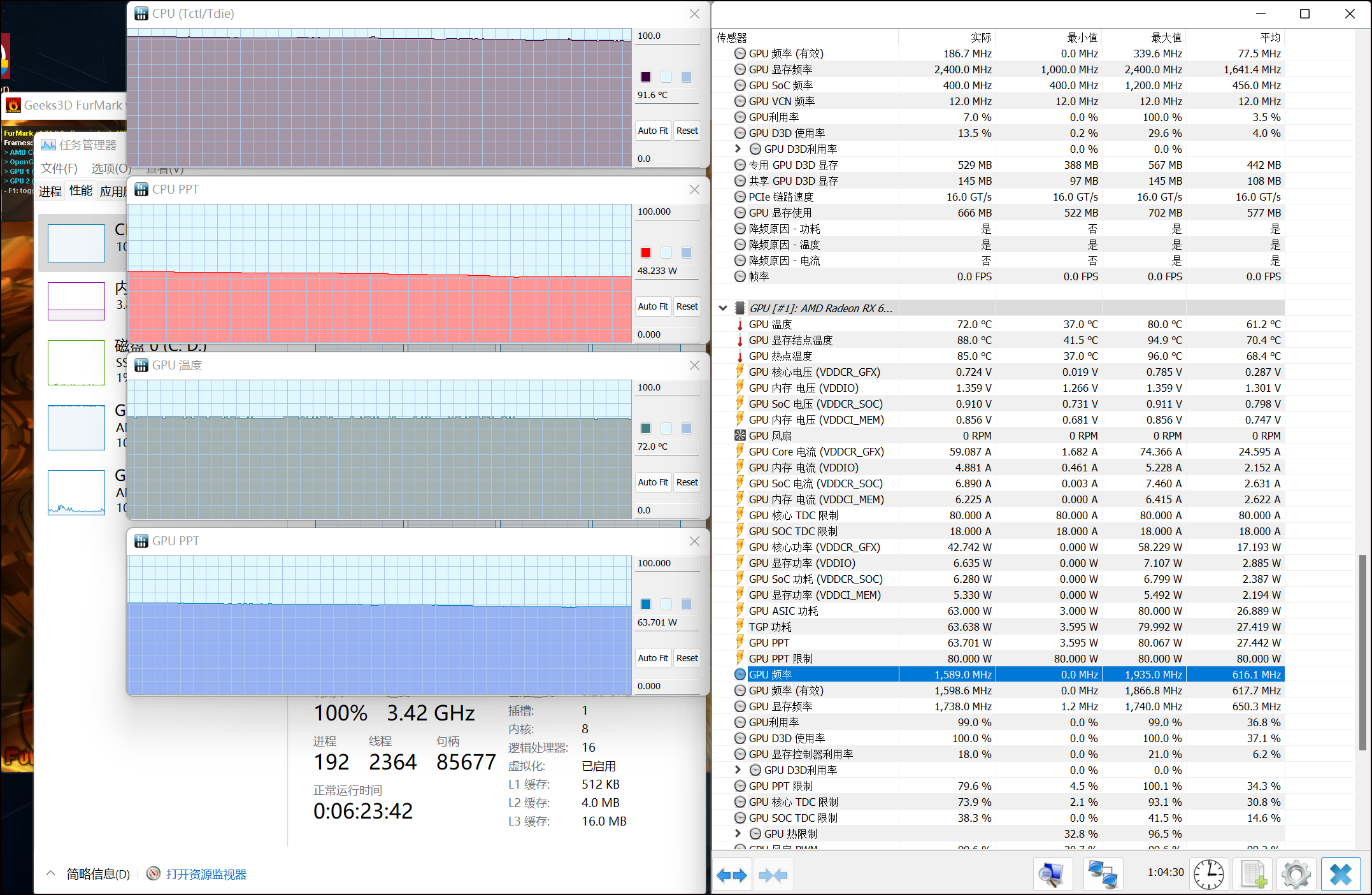Image resolution: width=1372 pixels, height=895 pixels.
Task: Expand the upper GPU D3D利用率 row
Action: pos(738,148)
